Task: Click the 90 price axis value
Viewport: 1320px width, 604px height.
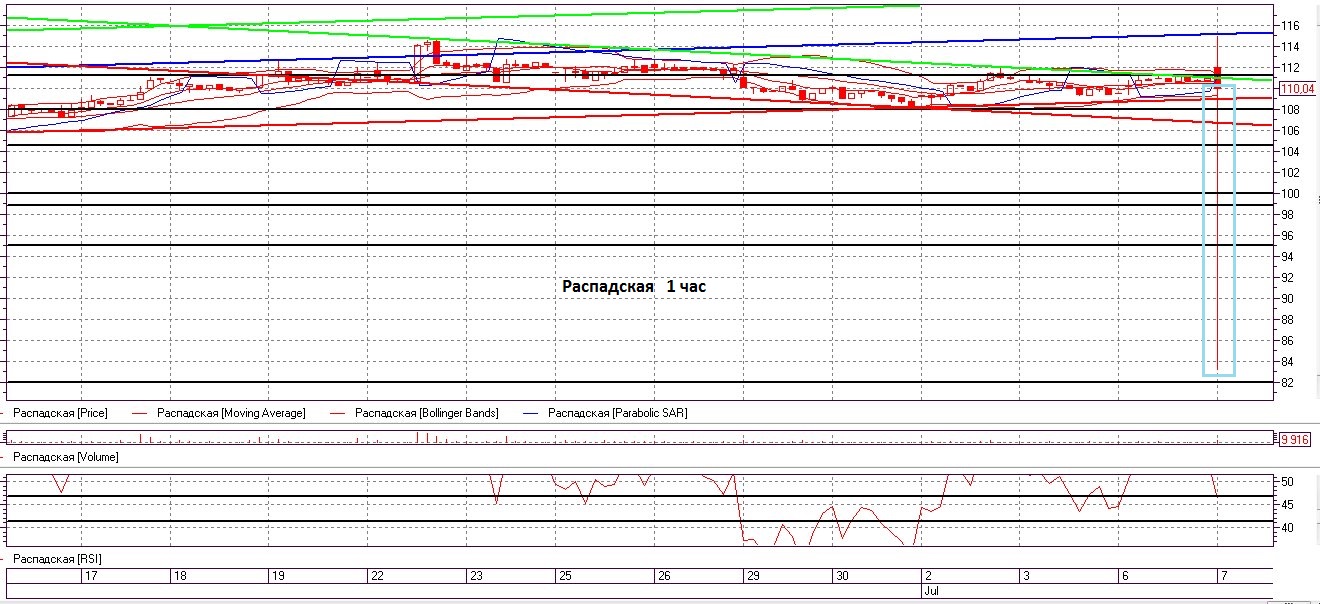Action: 1286,299
